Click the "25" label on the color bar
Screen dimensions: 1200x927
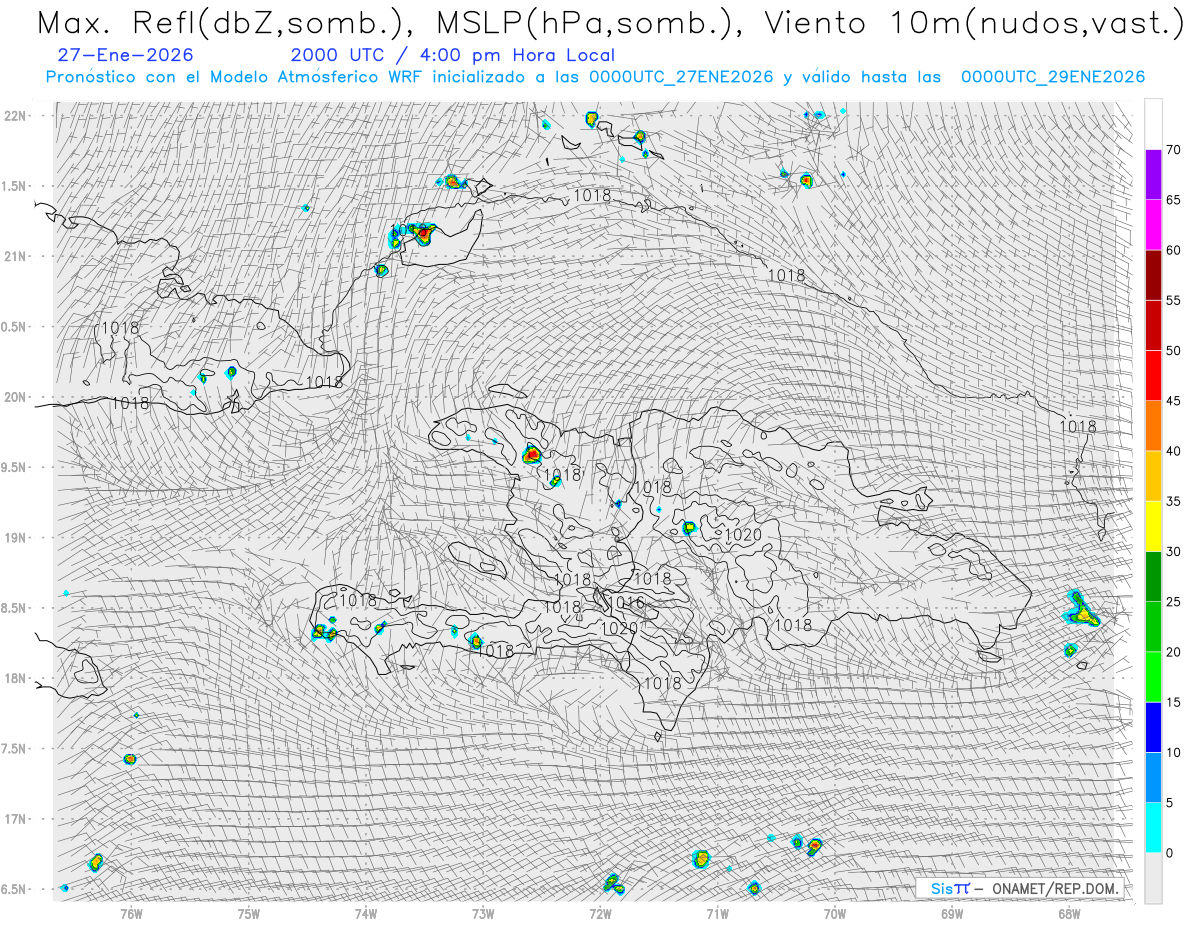point(1173,602)
